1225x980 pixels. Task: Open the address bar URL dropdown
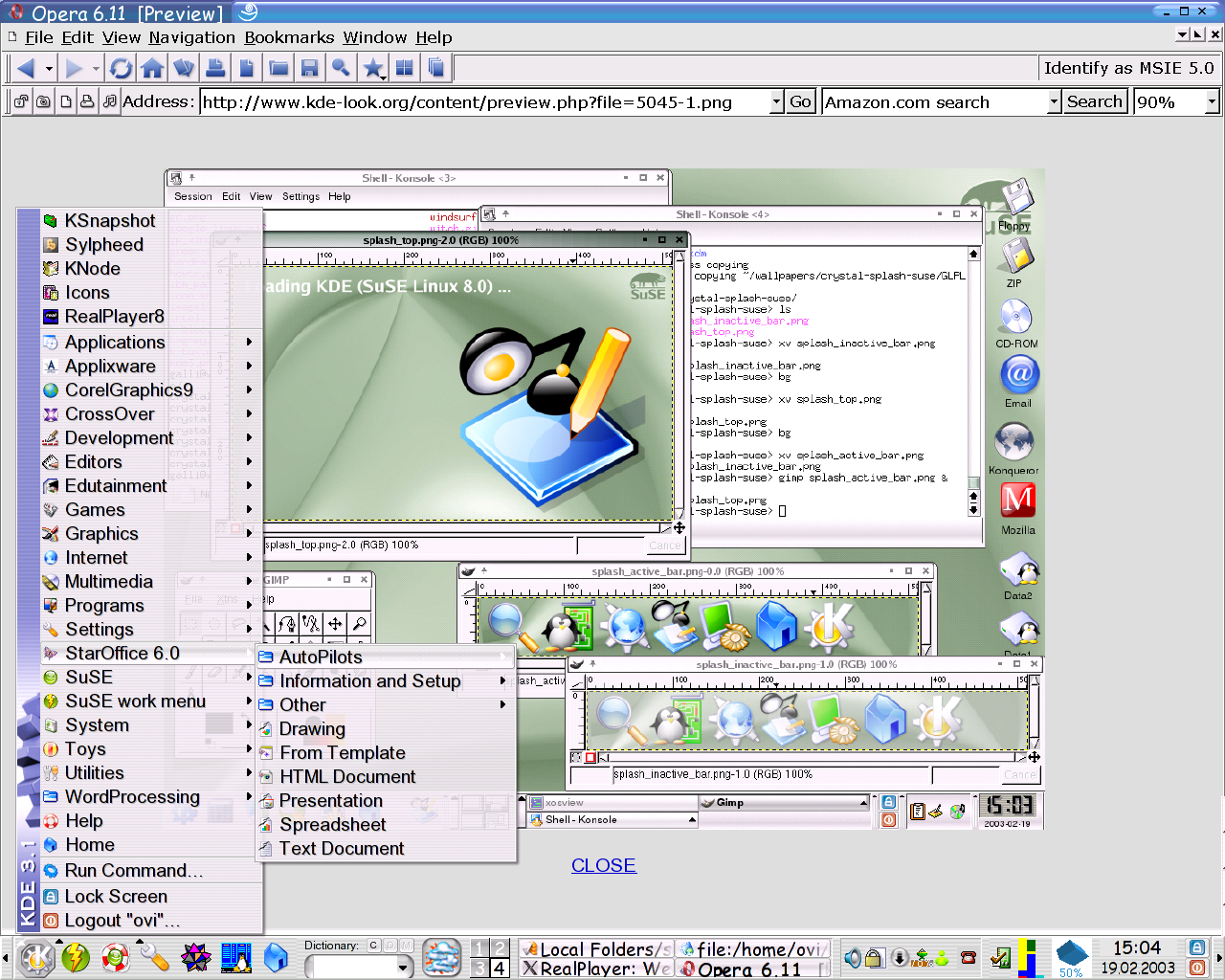point(776,102)
